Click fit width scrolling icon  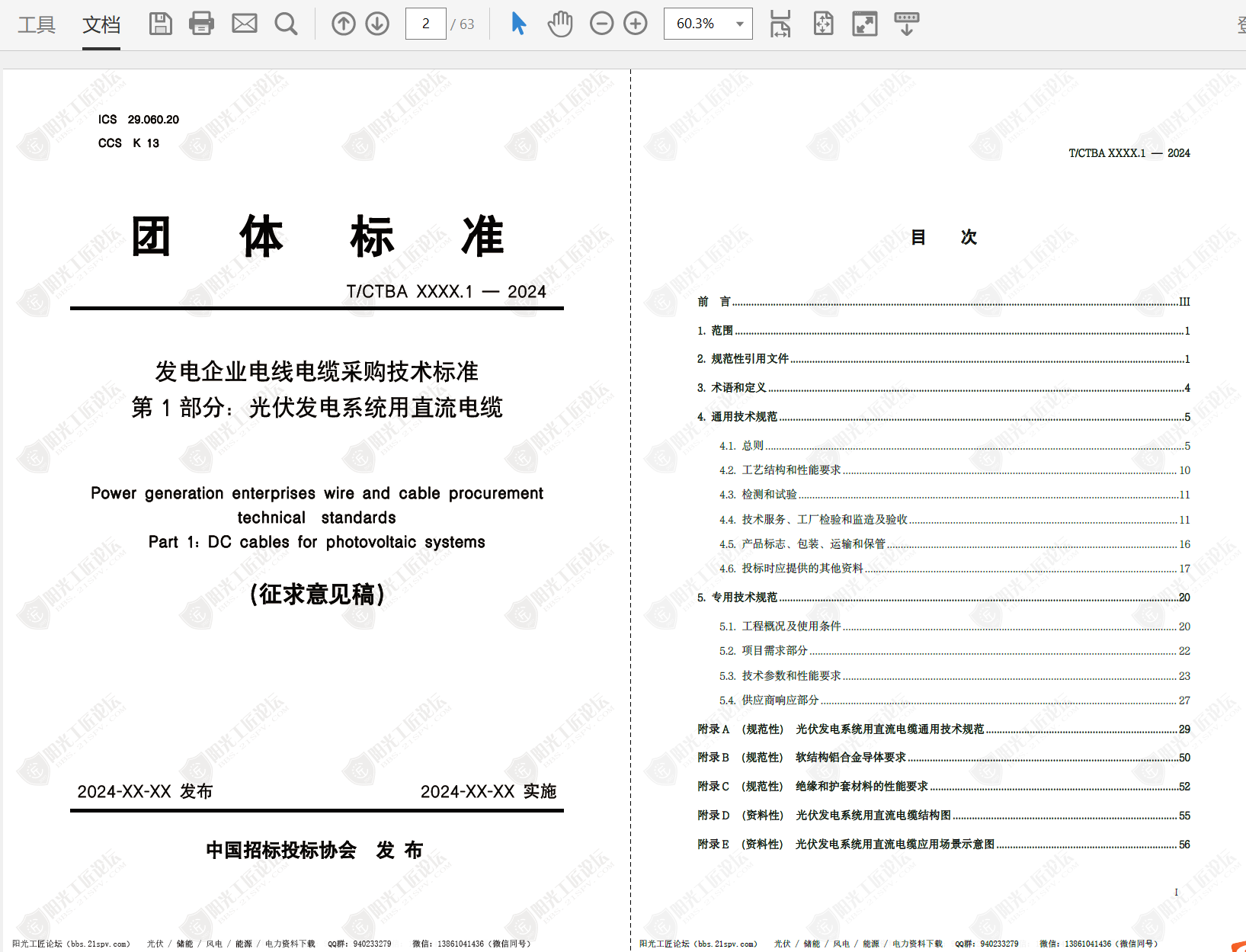(x=780, y=24)
